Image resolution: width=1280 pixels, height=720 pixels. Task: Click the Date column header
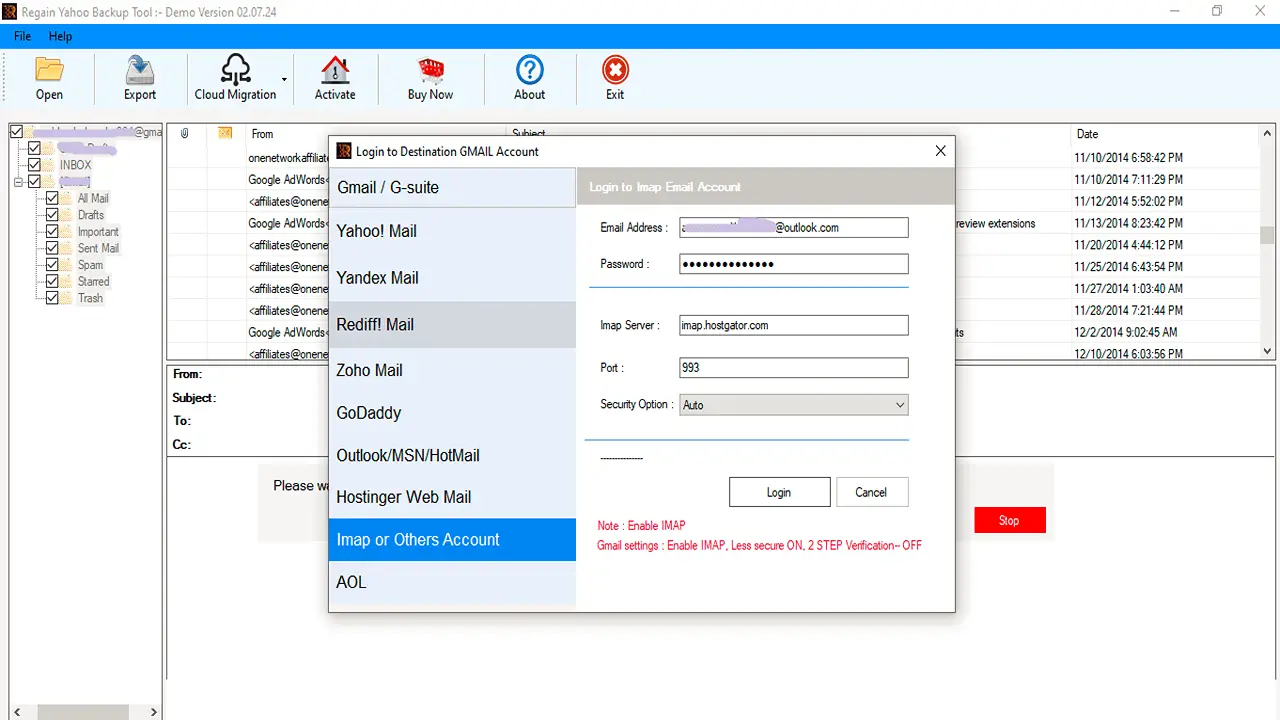[1087, 133]
